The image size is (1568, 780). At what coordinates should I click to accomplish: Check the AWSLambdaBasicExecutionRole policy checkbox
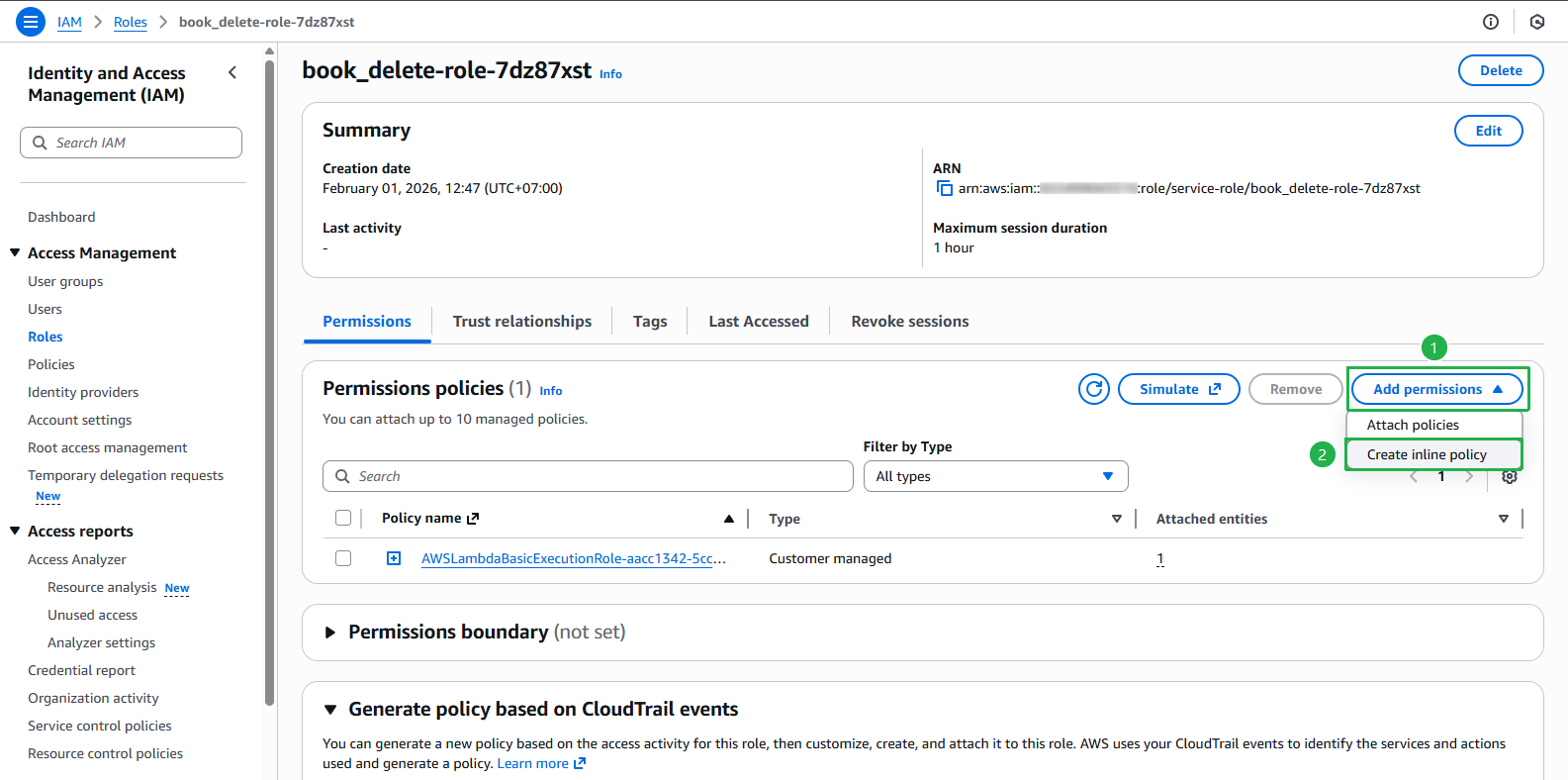coord(343,558)
